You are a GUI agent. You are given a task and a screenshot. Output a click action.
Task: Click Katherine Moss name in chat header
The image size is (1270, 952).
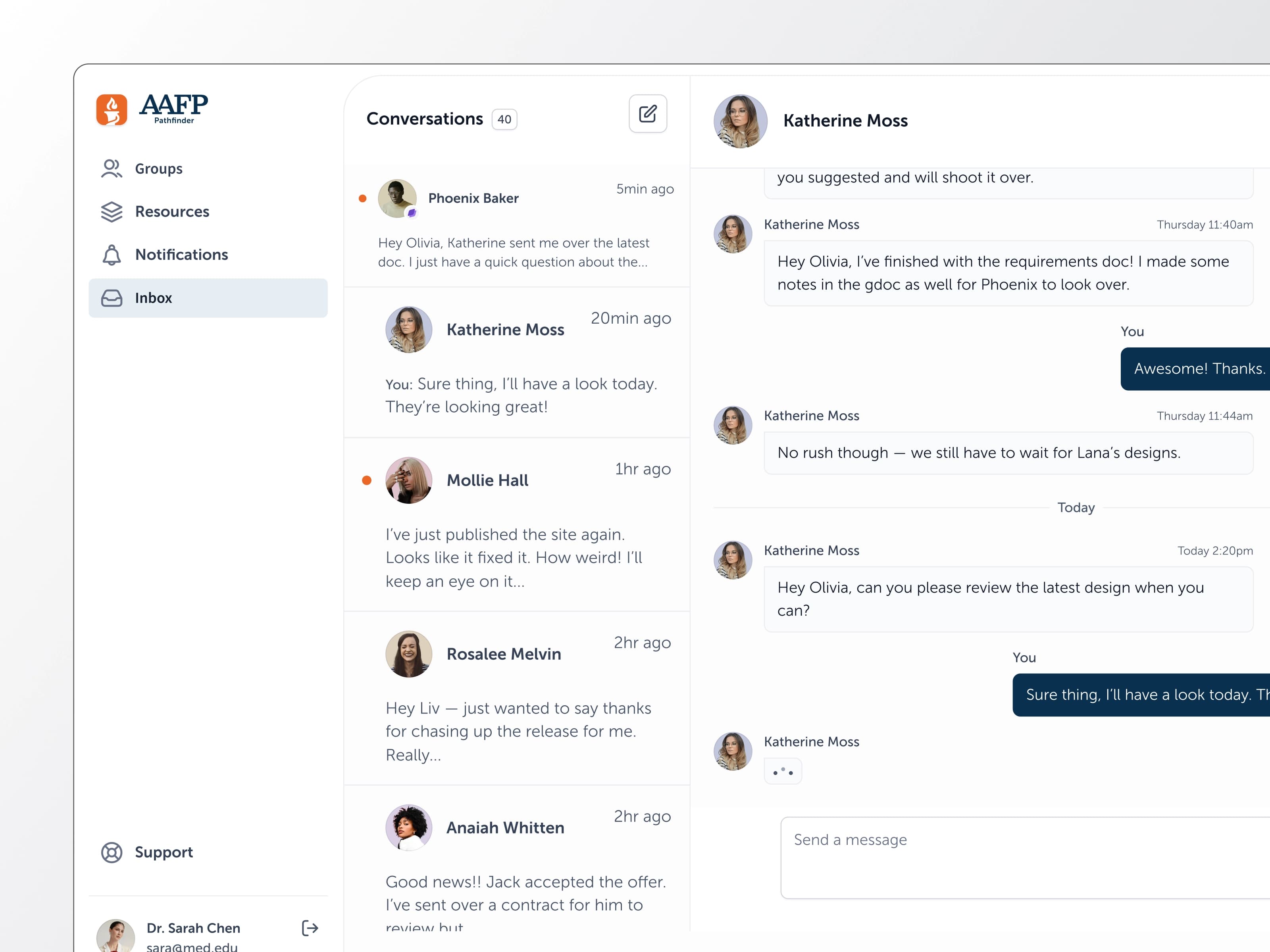click(x=845, y=121)
